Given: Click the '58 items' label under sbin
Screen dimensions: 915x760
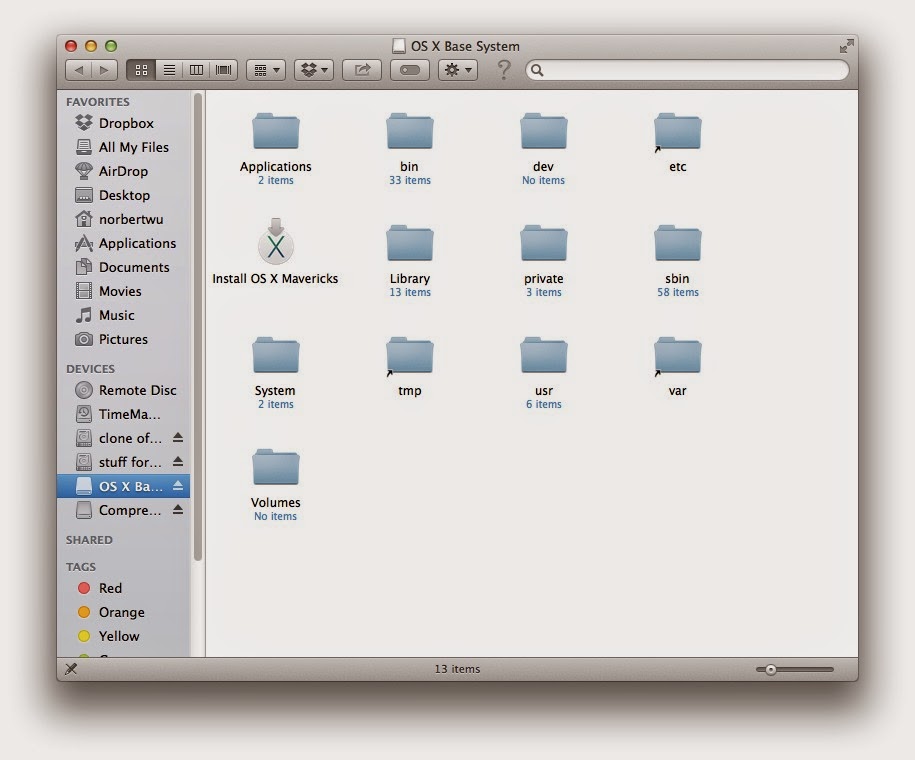Looking at the screenshot, I should coord(677,292).
